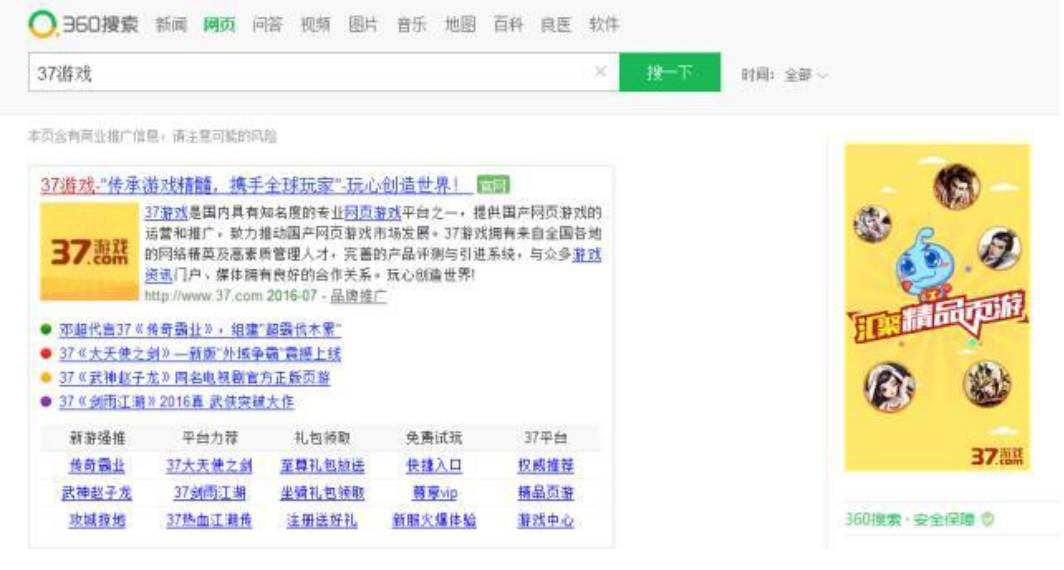Click the 37游戏 link starting the description
This screenshot has width=1064, height=570.
(166, 212)
